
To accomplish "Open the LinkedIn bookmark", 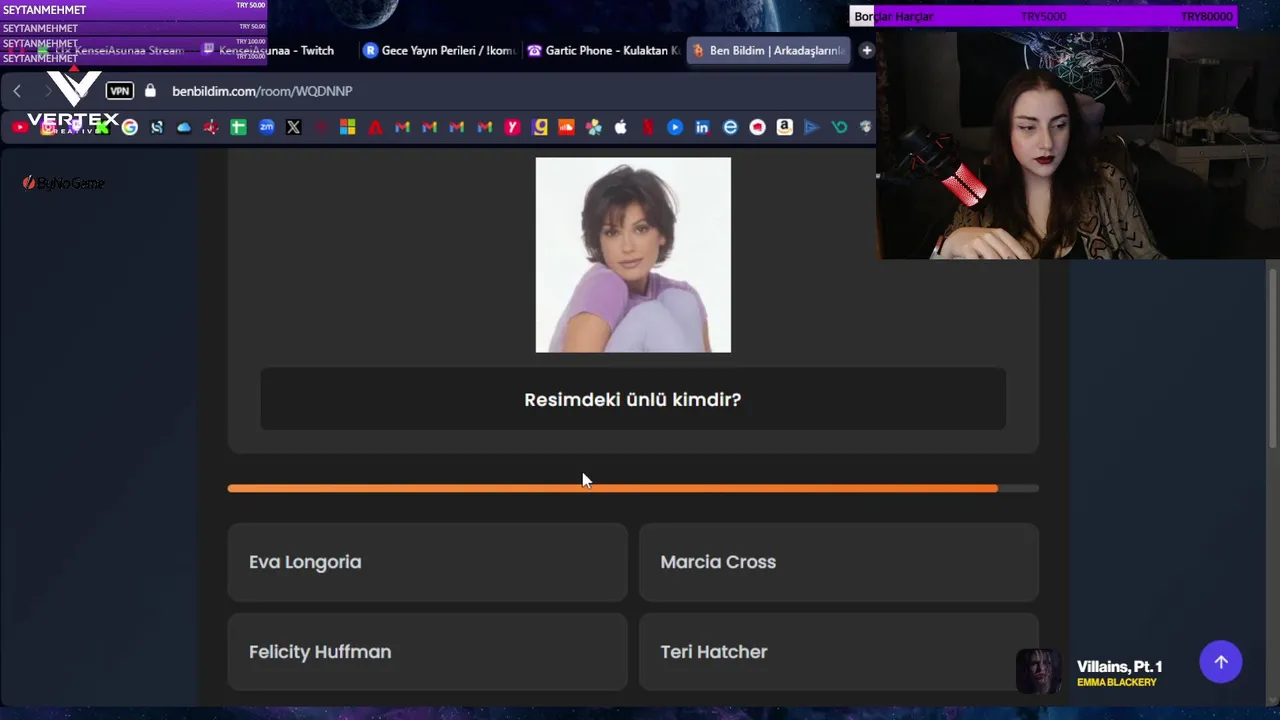I will coord(702,127).
